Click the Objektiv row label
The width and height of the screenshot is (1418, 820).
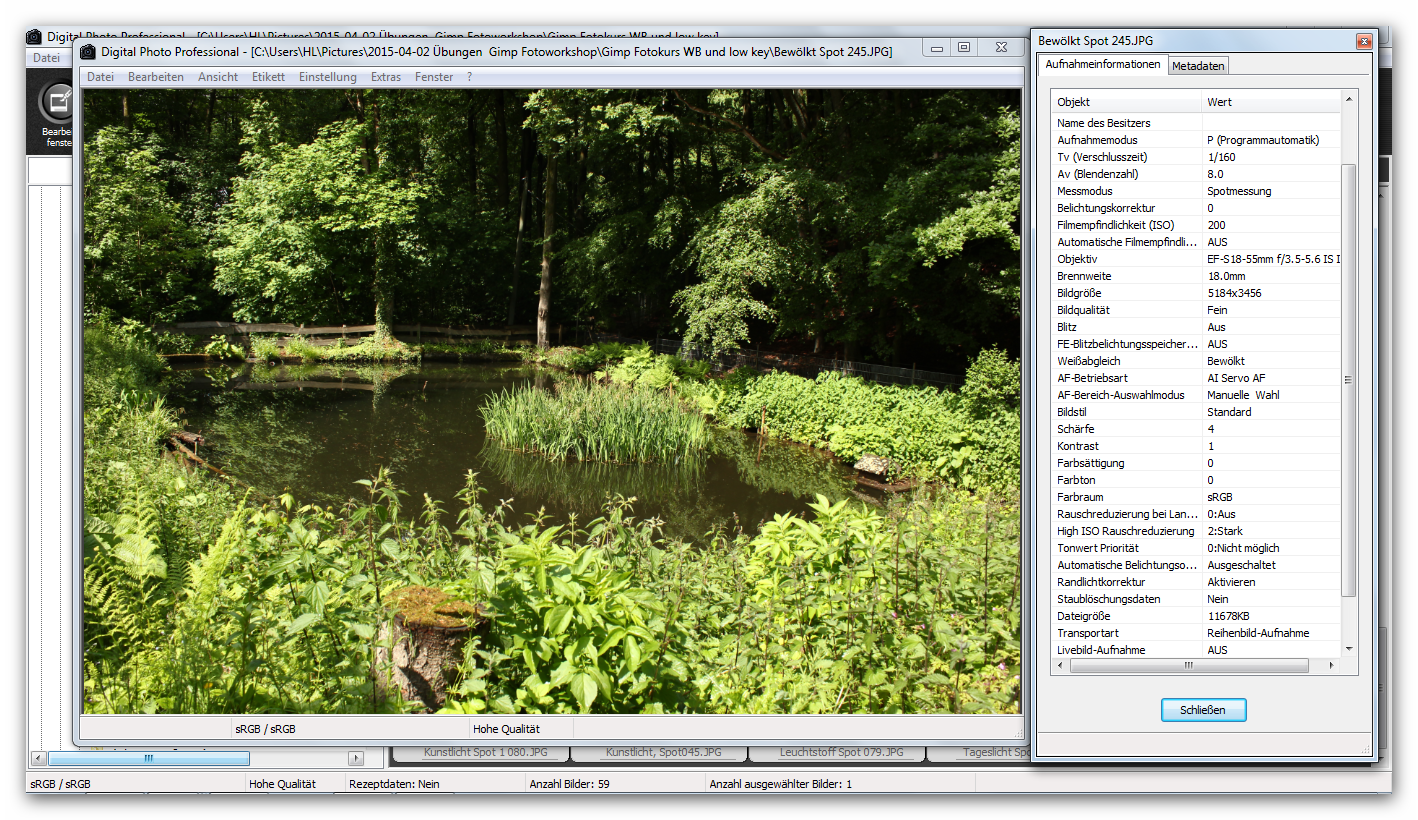1077,259
